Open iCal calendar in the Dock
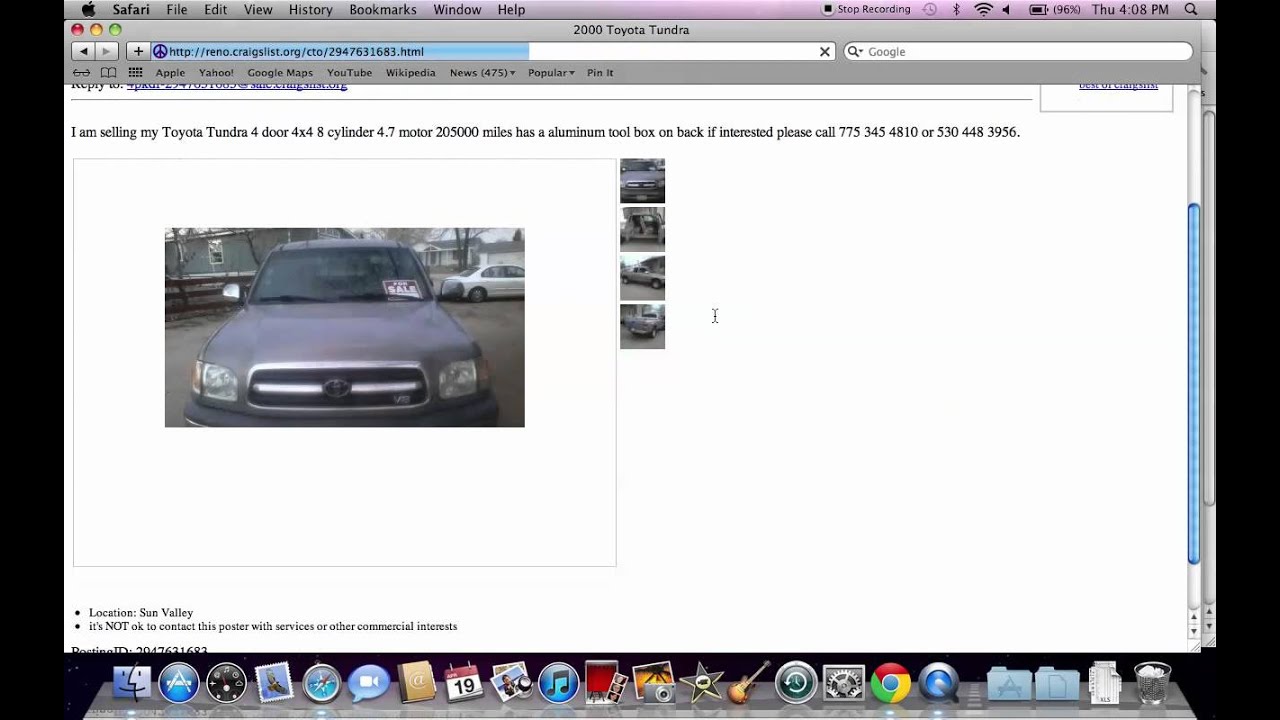This screenshot has height=720, width=1280. (x=463, y=684)
